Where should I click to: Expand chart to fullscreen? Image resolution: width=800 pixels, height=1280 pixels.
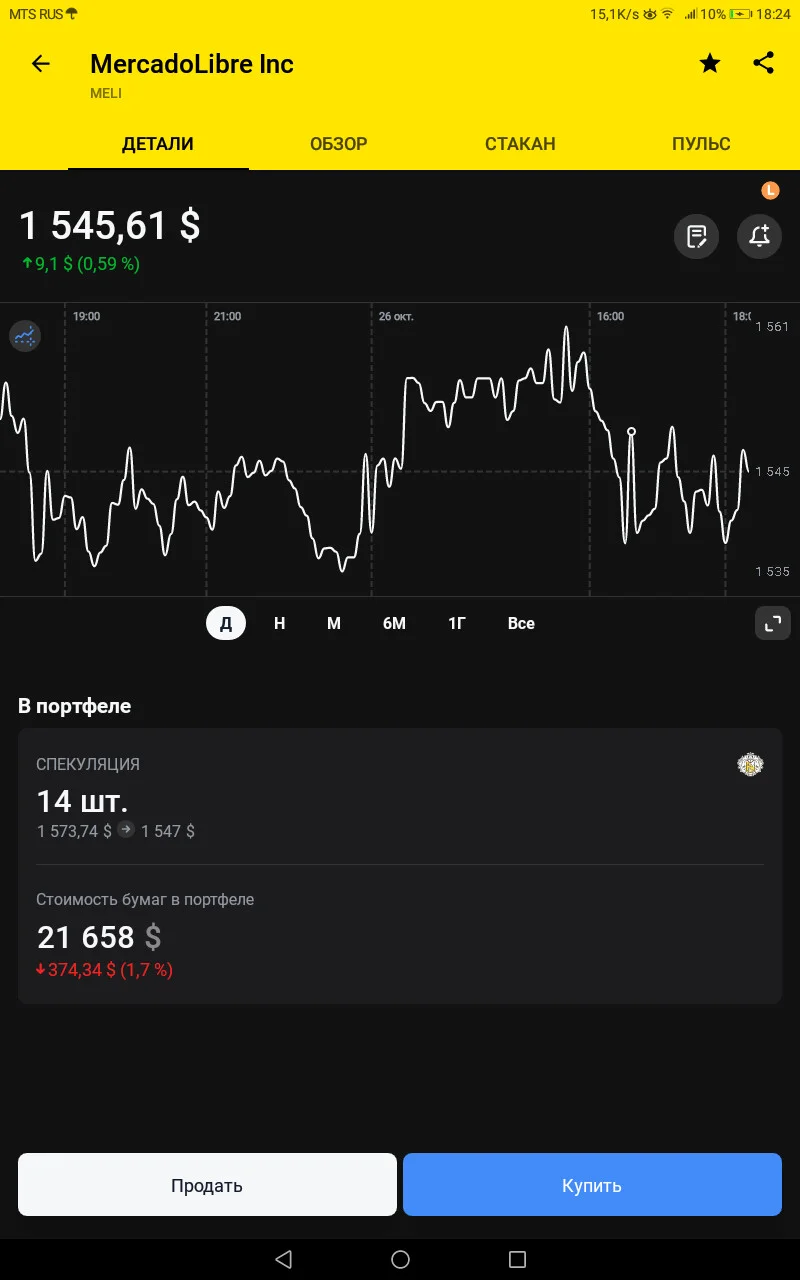772,623
